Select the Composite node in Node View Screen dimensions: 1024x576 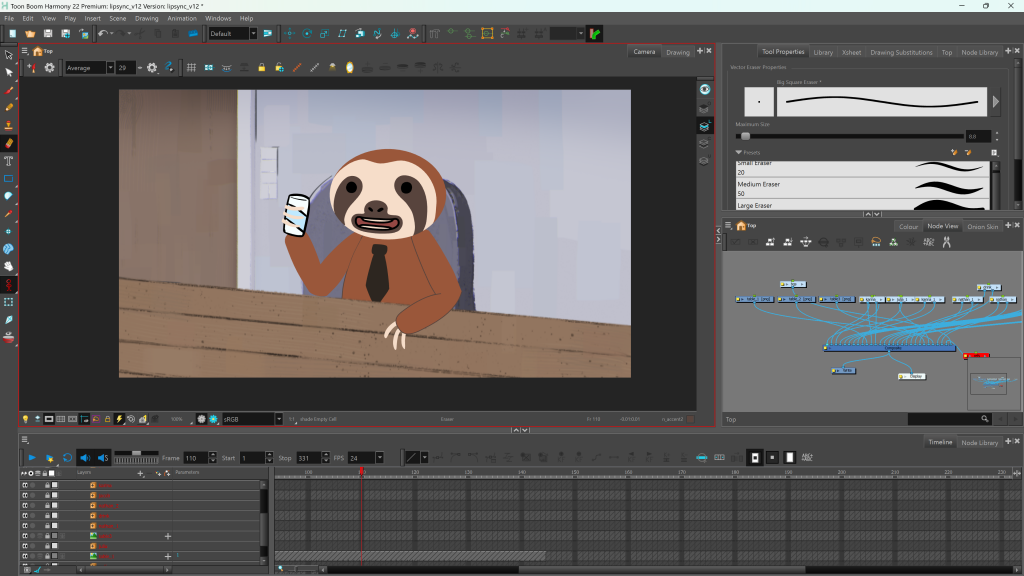(x=890, y=348)
